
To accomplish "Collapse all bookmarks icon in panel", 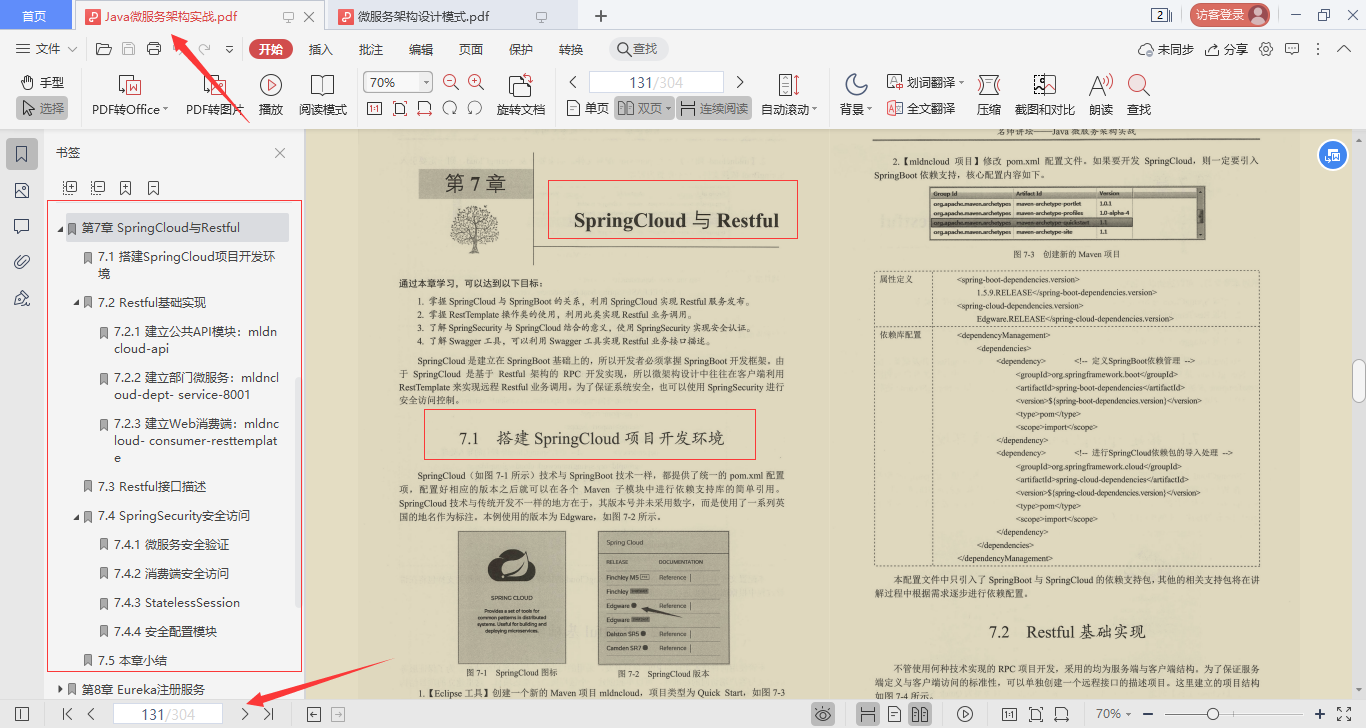I will tap(98, 187).
